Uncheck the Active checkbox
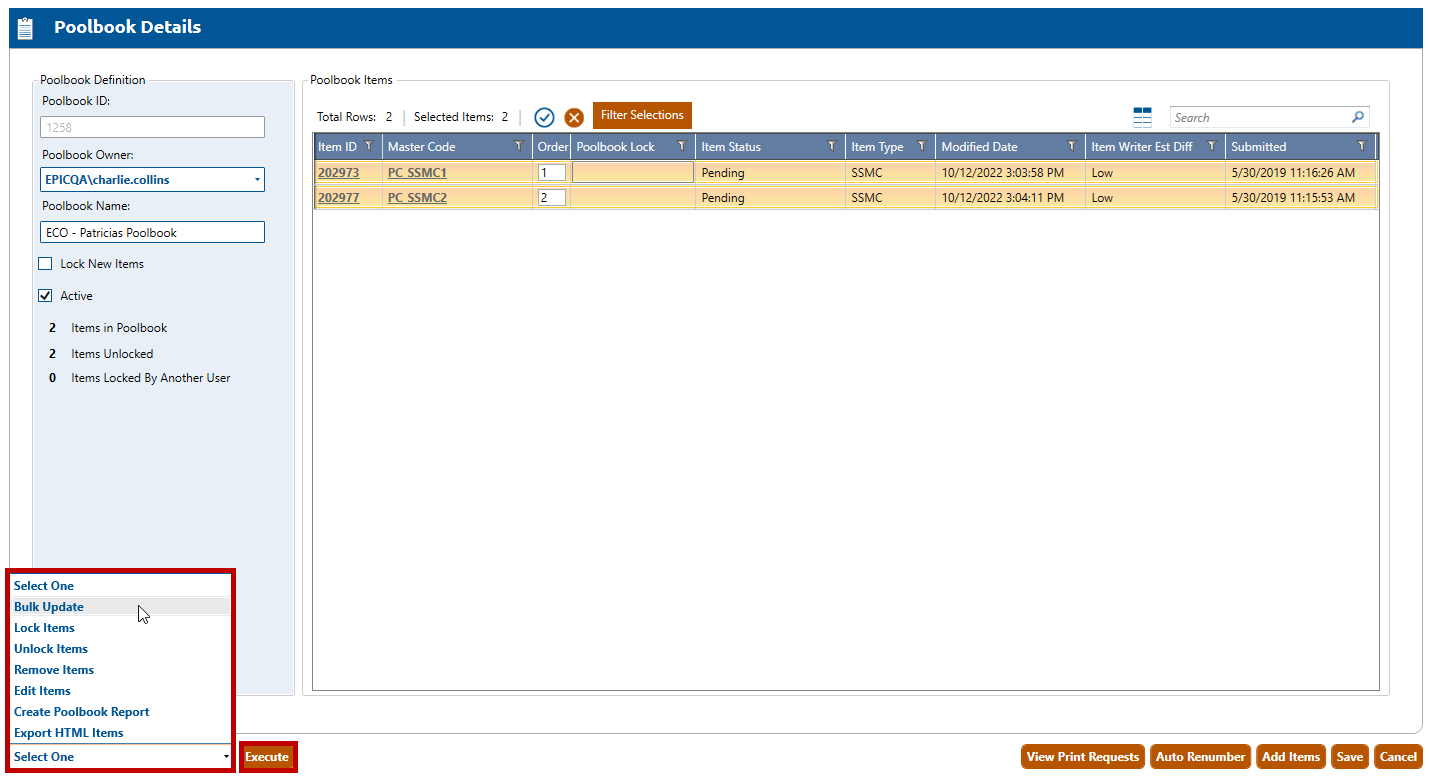 click(x=45, y=296)
